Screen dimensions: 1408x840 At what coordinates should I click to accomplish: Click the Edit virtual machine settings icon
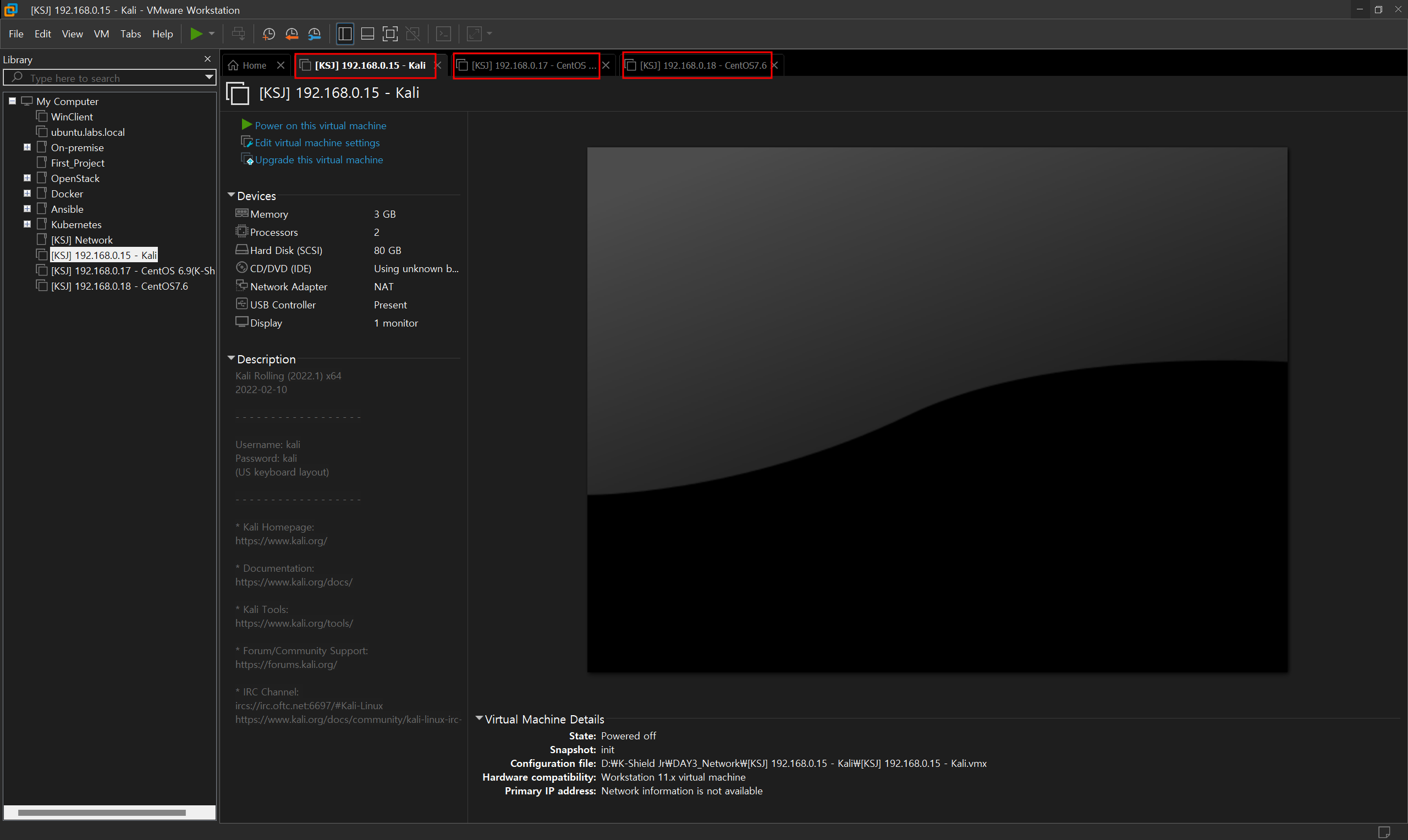tap(247, 142)
